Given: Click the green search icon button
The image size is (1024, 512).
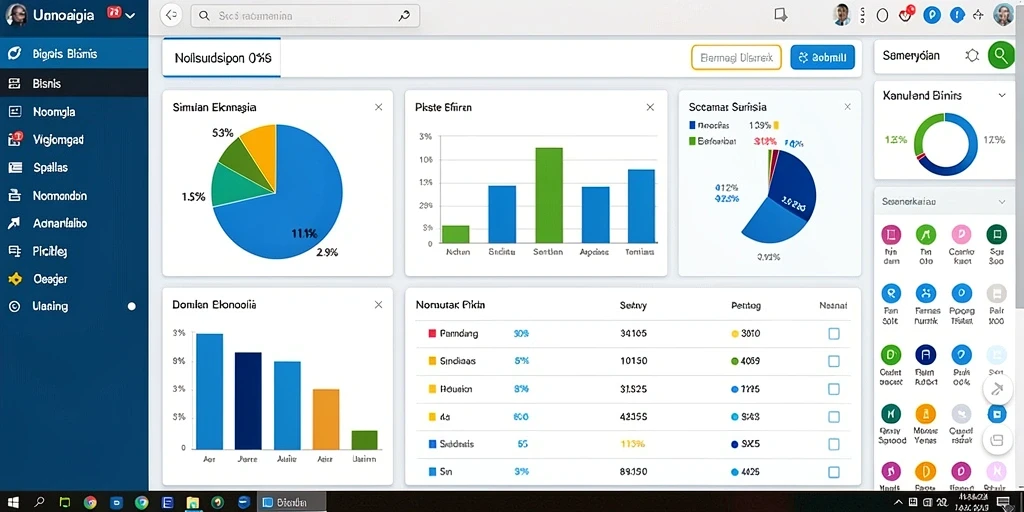Looking at the screenshot, I should [x=1000, y=56].
